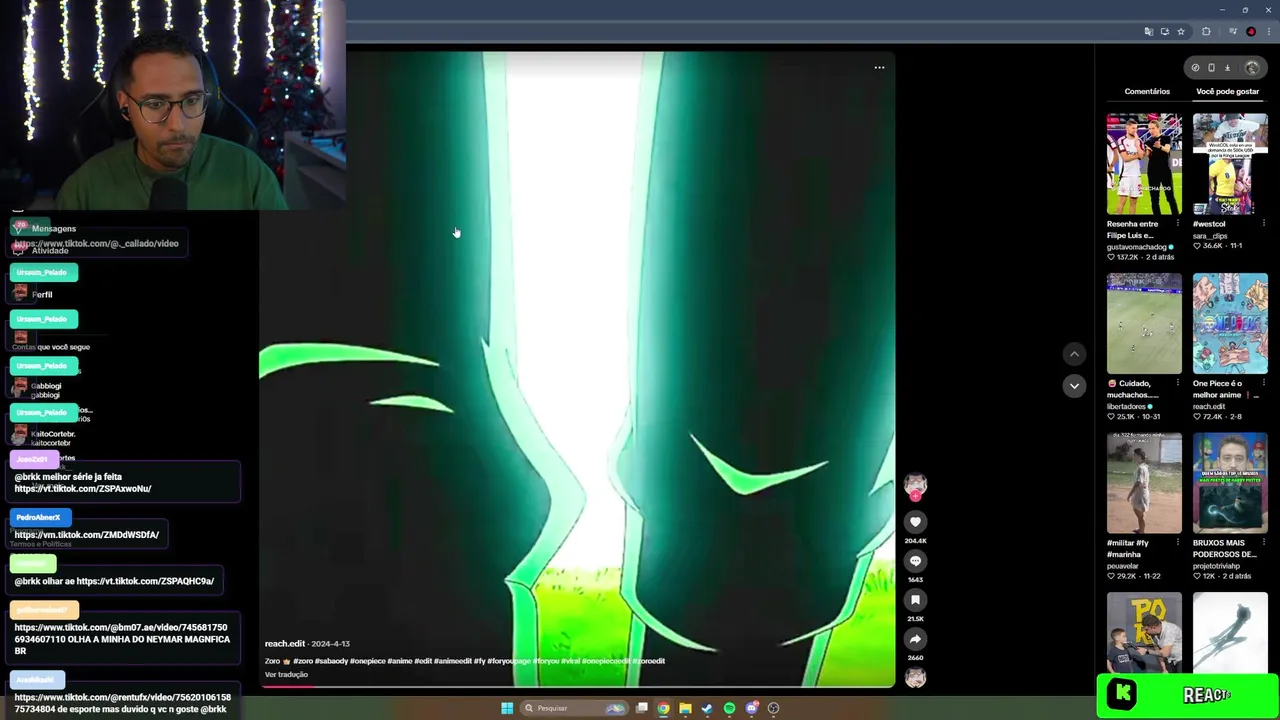Open the reach.edit creator profile link

pos(285,644)
